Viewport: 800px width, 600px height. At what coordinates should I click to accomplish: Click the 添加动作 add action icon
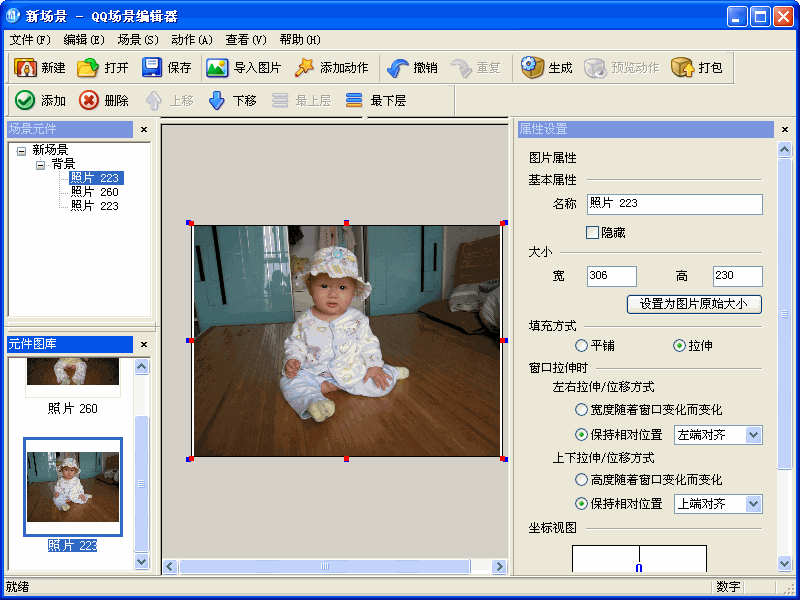click(304, 68)
